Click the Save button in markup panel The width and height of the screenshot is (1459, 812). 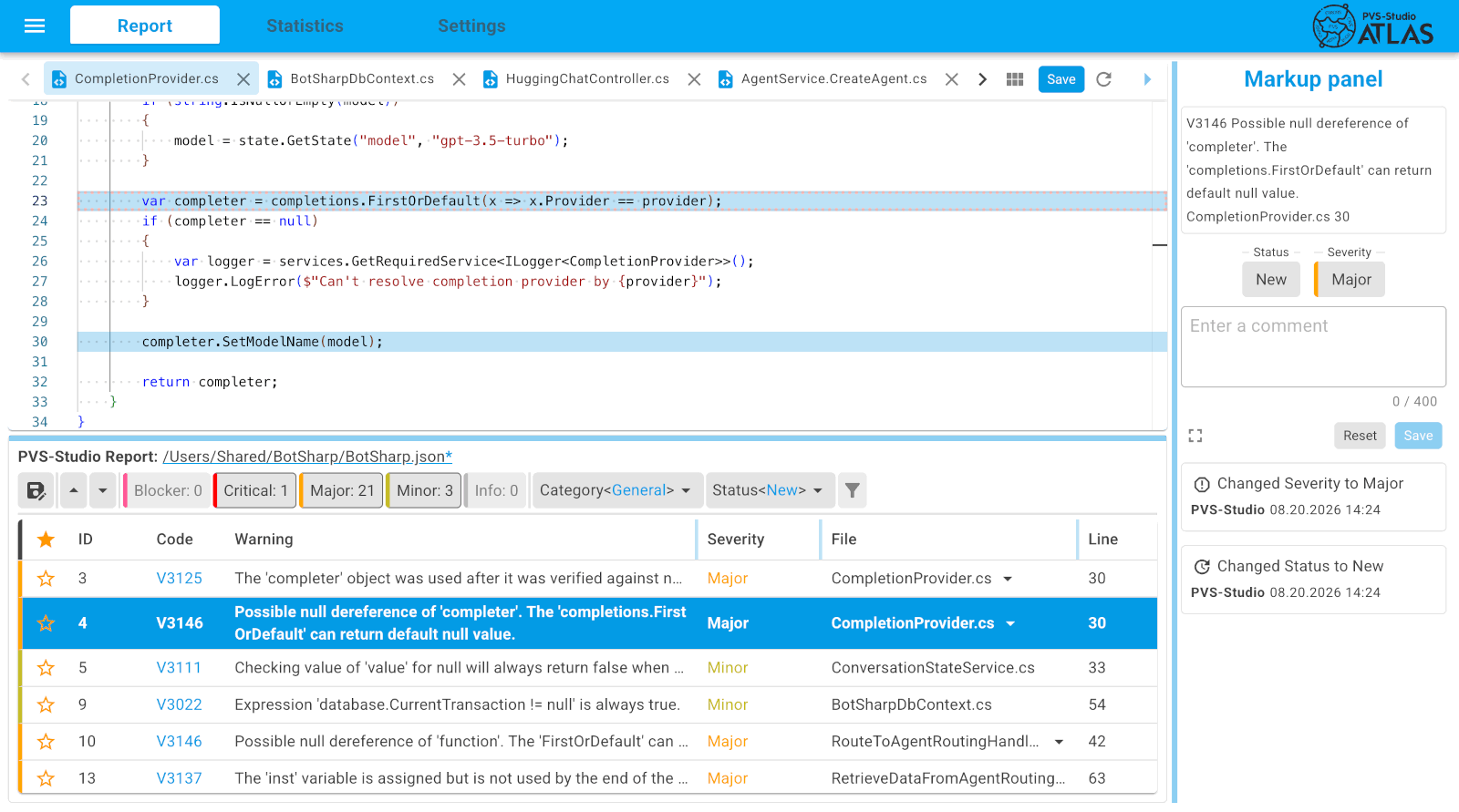point(1418,436)
